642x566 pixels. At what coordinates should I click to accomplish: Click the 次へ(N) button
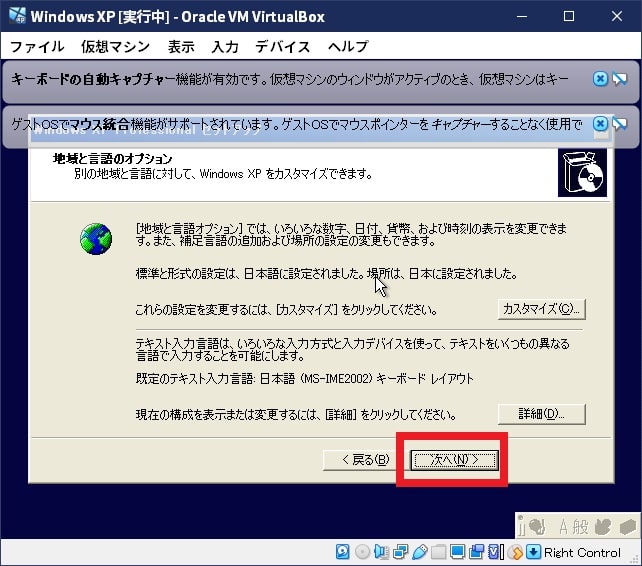[x=454, y=460]
